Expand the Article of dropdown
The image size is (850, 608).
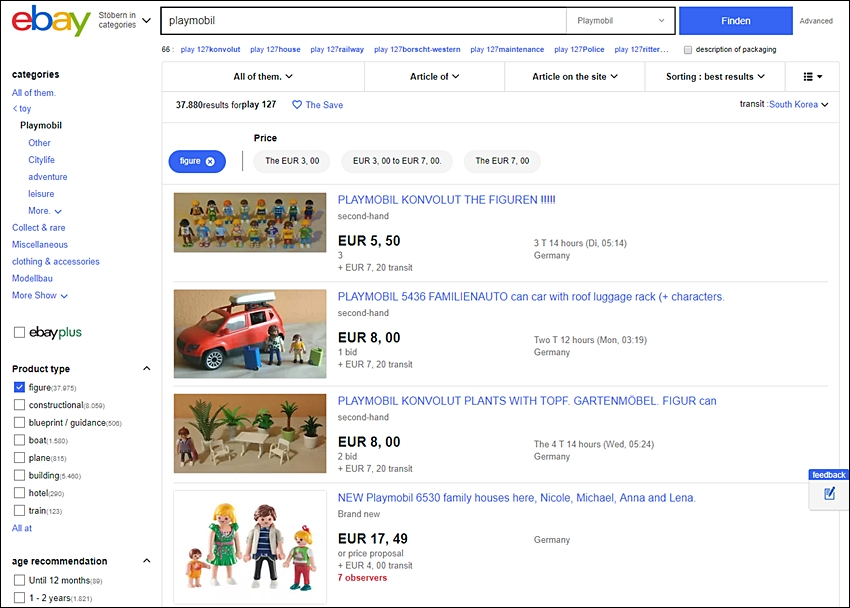pyautogui.click(x=434, y=76)
